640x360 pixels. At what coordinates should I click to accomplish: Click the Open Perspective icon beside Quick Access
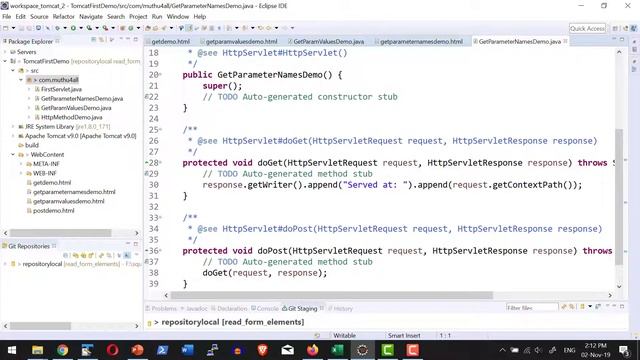[x=615, y=28]
